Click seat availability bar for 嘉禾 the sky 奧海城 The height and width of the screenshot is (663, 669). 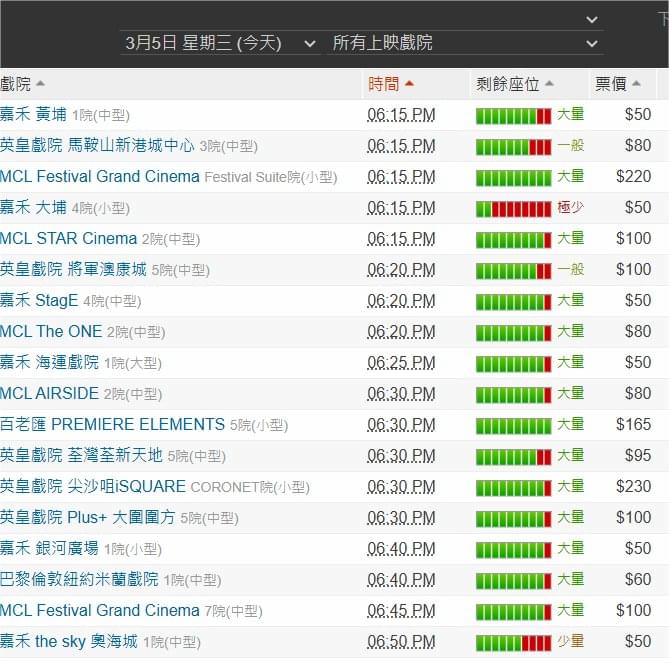pos(514,643)
